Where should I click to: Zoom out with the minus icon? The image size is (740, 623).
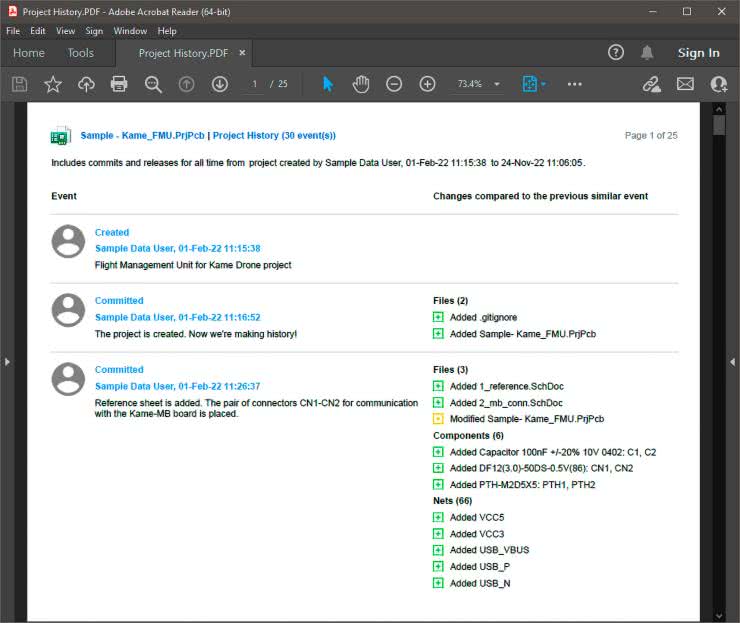[x=394, y=84]
